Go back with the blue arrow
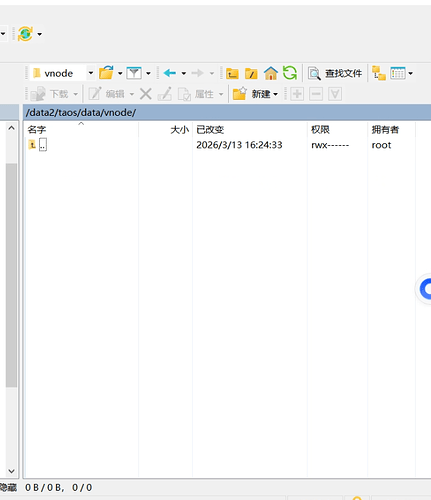Screen dimensions: 431x500 coord(170,73)
